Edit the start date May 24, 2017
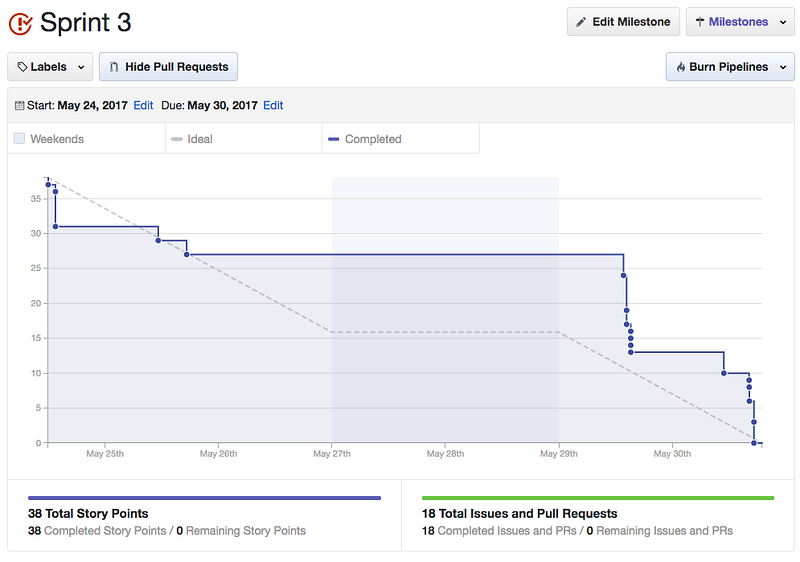 tap(143, 105)
